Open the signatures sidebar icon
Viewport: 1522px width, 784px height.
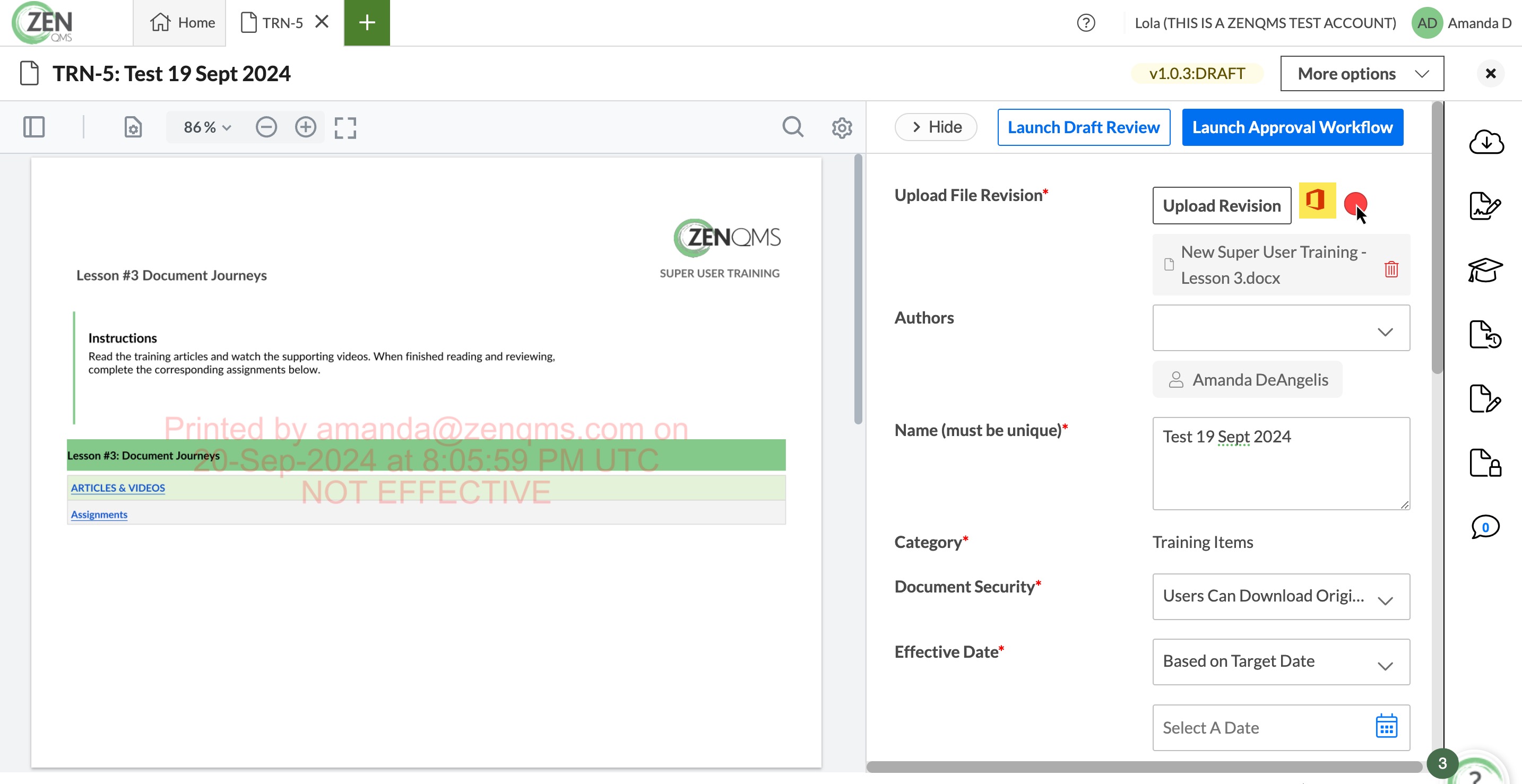(x=1485, y=206)
